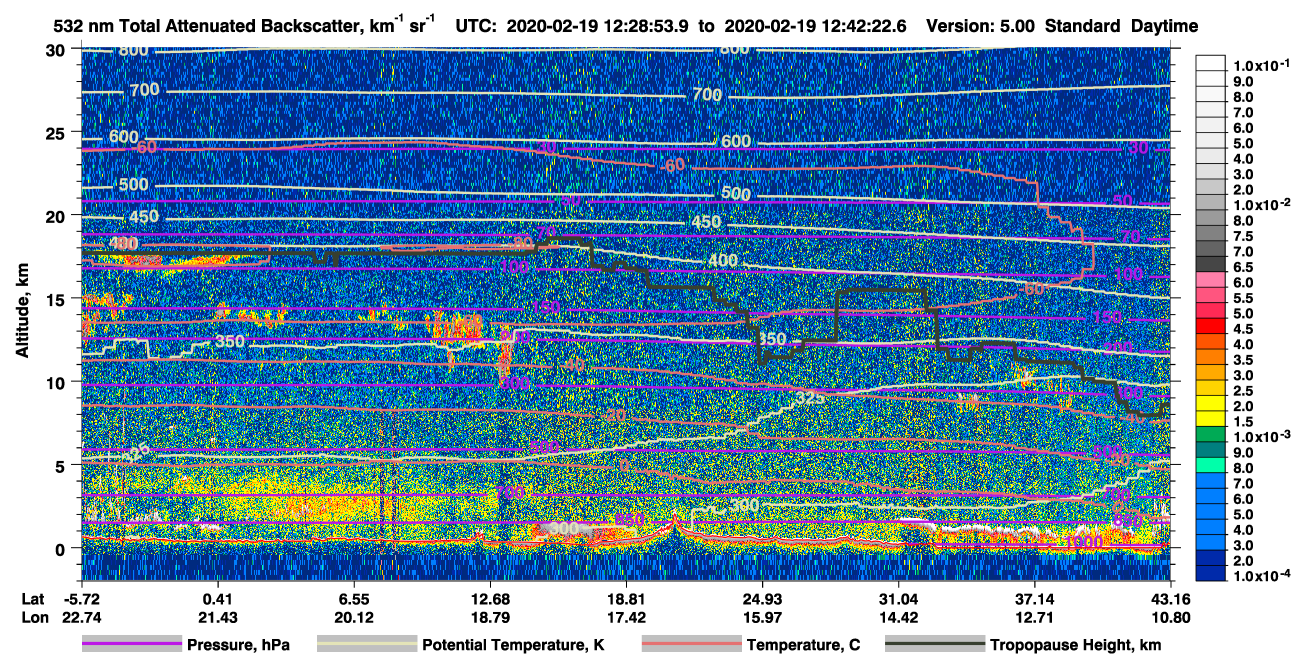Click the colorbar label '1.0x10-2'
Image resolution: width=1300 pixels, height=667 pixels.
[x=1260, y=205]
